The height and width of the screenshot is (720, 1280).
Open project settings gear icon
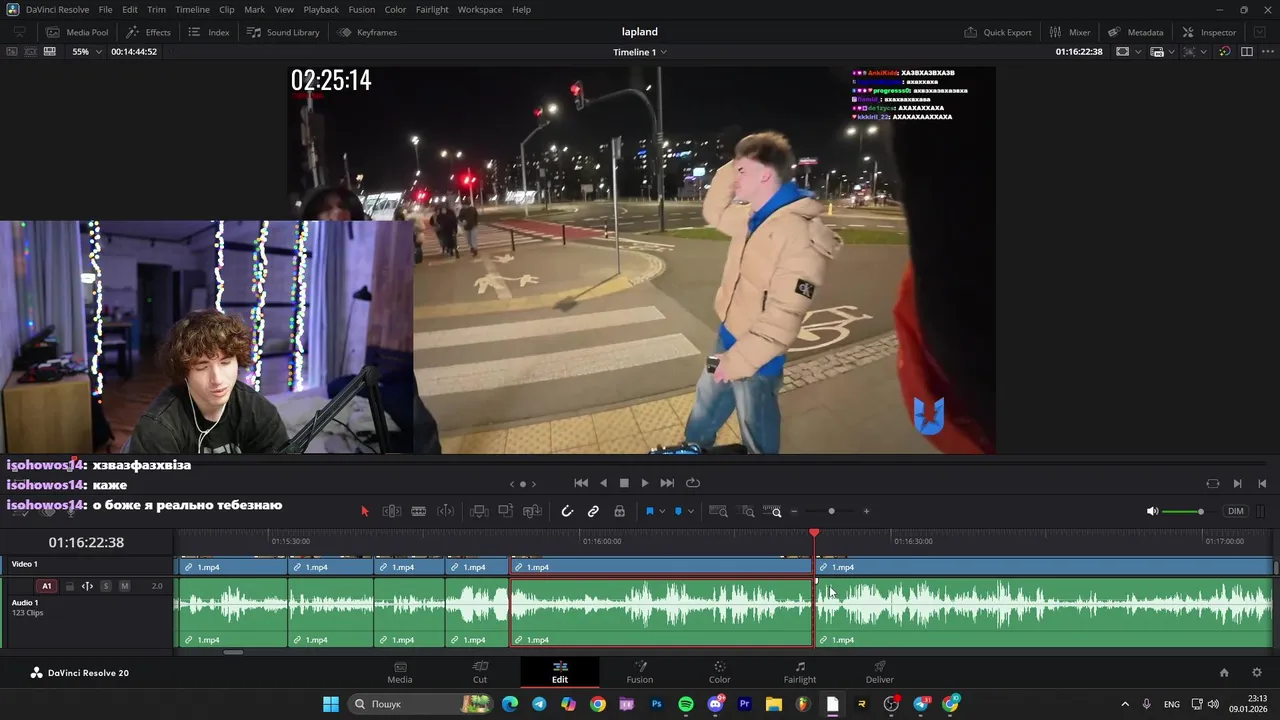1257,673
